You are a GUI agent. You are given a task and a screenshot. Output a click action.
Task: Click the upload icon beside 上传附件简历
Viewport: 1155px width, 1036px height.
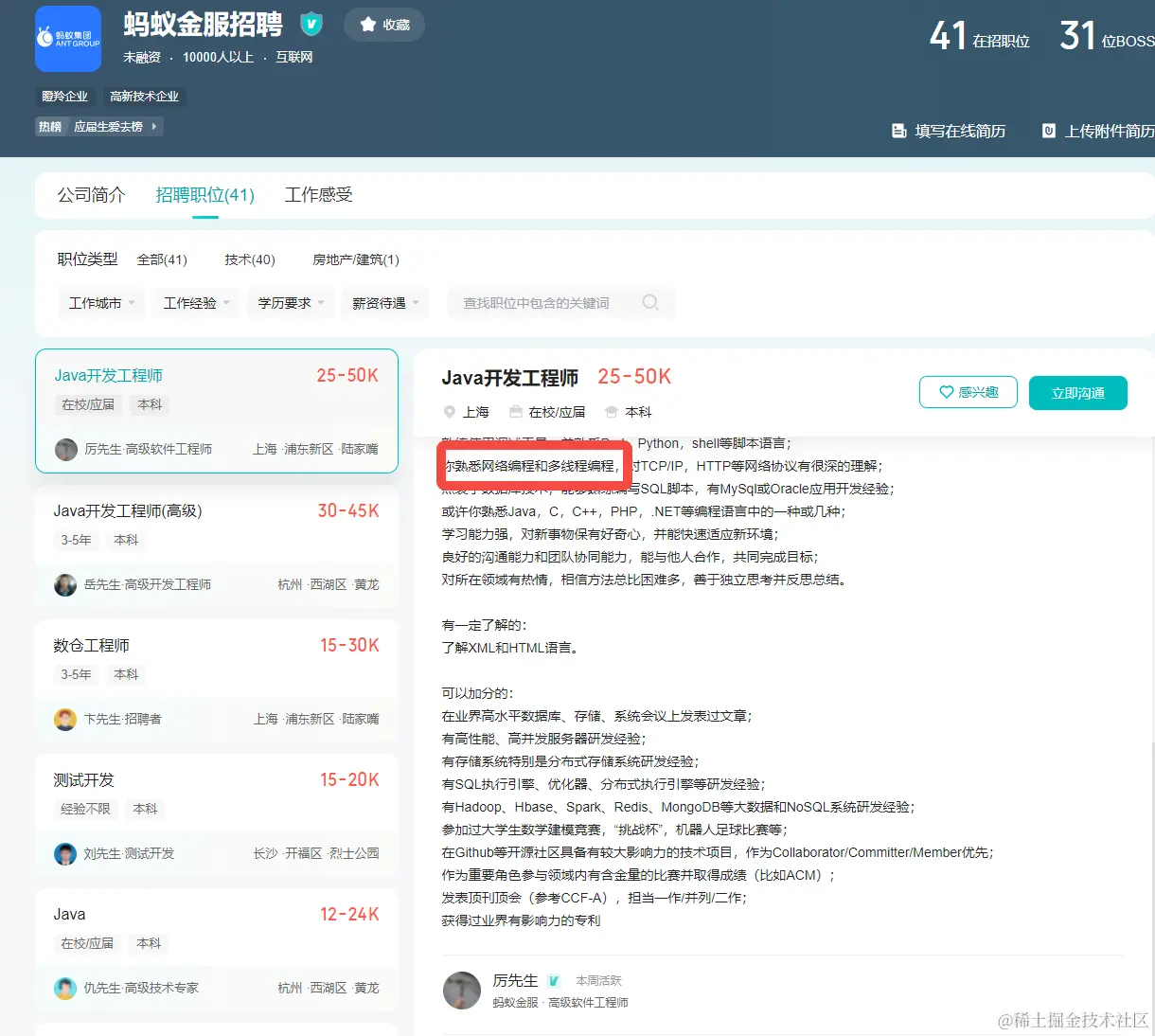(1049, 131)
